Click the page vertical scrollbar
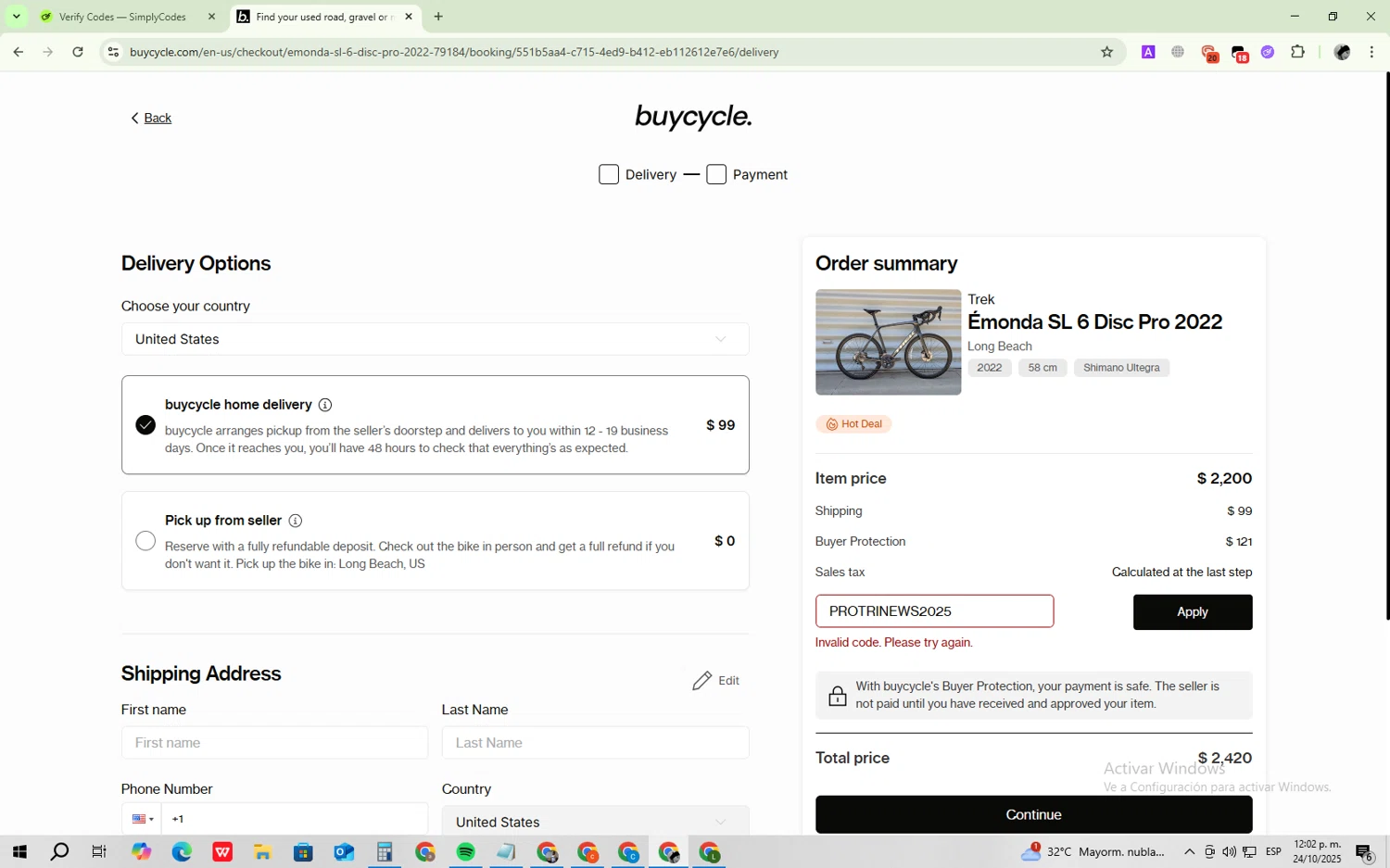Image resolution: width=1390 pixels, height=868 pixels. 1386,346
